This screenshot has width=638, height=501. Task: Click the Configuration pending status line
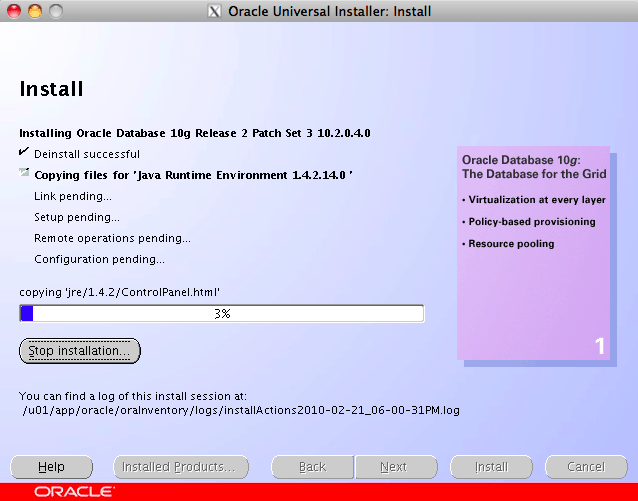click(99, 259)
